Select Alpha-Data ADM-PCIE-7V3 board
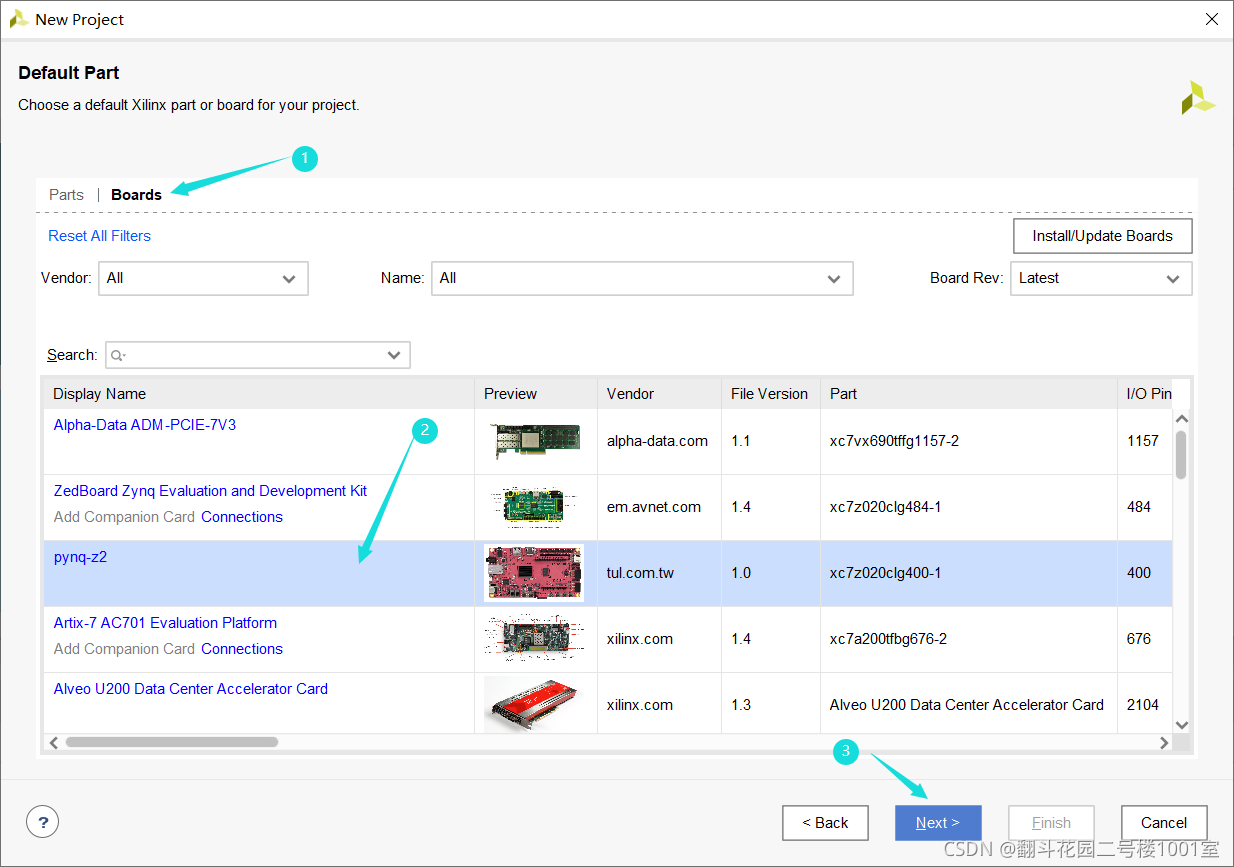This screenshot has height=867, width=1234. [x=145, y=425]
